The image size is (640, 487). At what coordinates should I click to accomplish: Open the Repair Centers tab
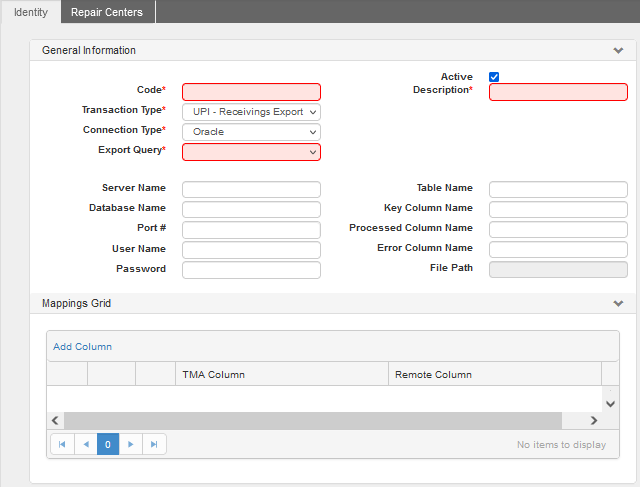tap(107, 12)
